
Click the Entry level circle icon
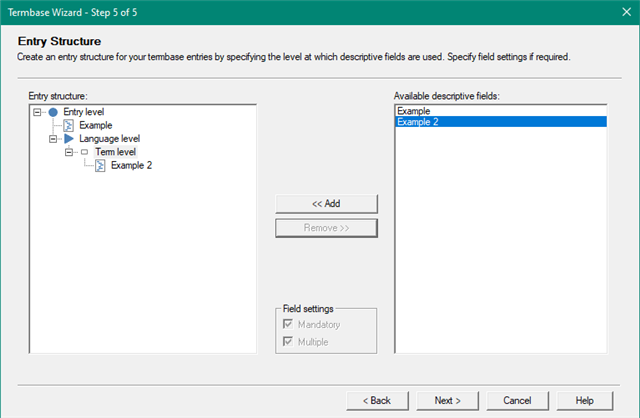click(x=53, y=112)
